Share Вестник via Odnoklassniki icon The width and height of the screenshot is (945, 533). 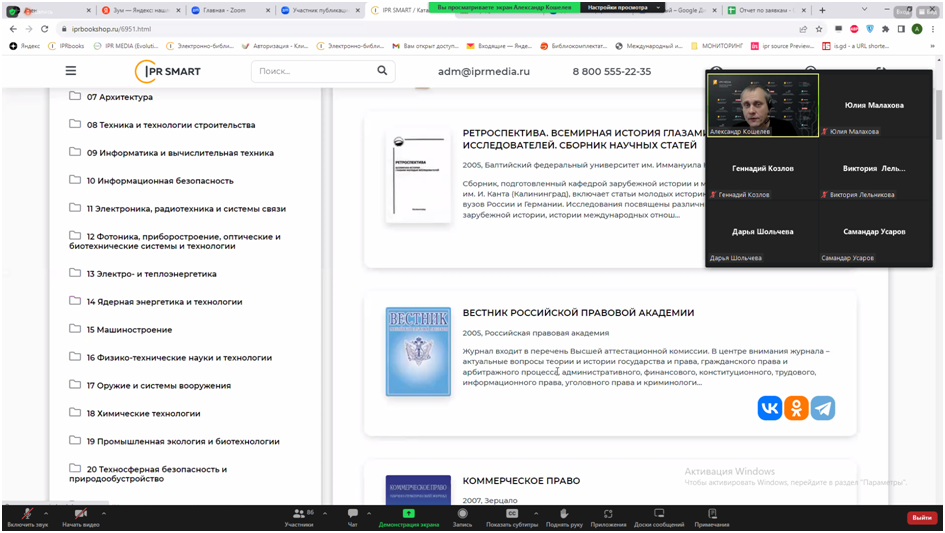tap(796, 408)
